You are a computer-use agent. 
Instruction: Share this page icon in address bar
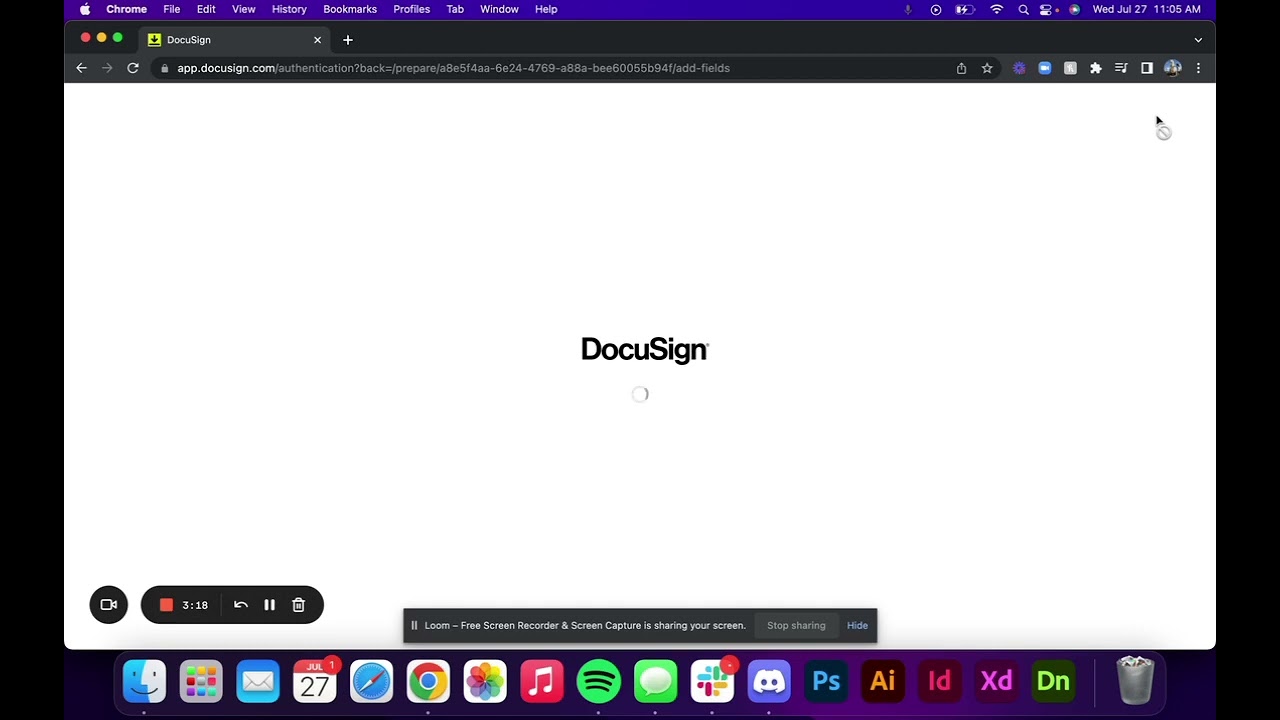point(961,68)
